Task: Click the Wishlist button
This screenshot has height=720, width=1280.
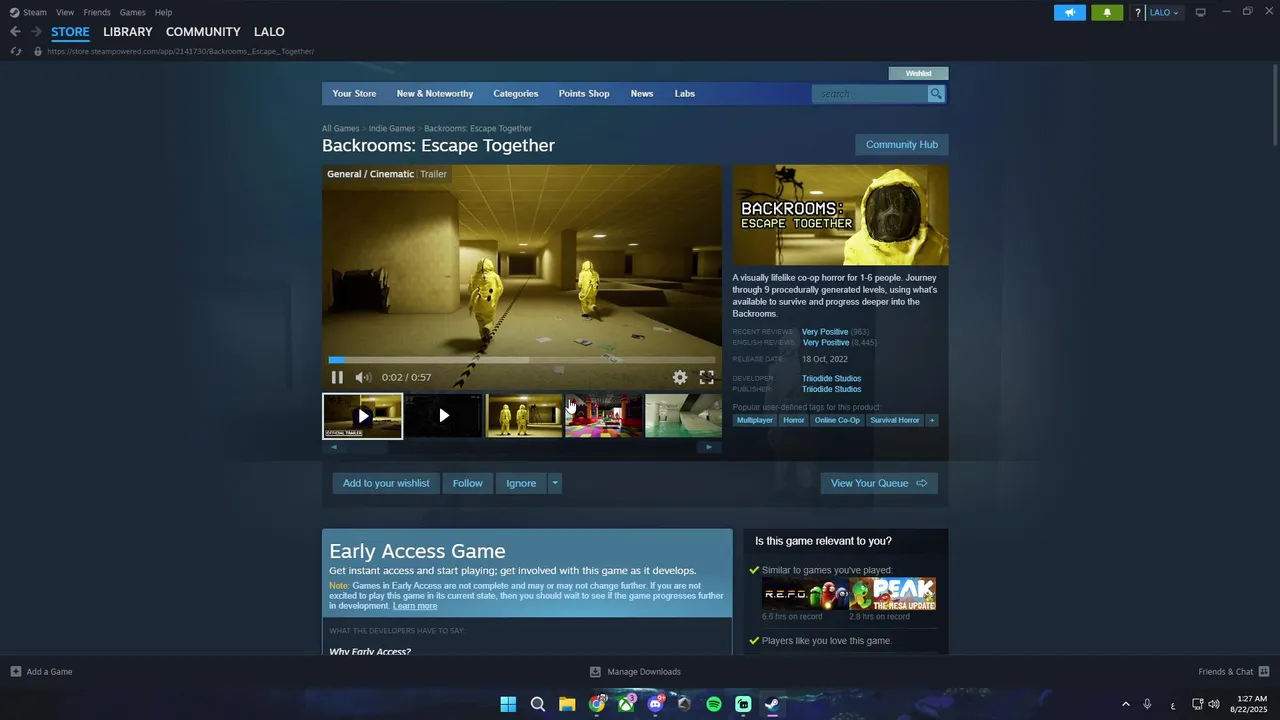Action: point(918,73)
